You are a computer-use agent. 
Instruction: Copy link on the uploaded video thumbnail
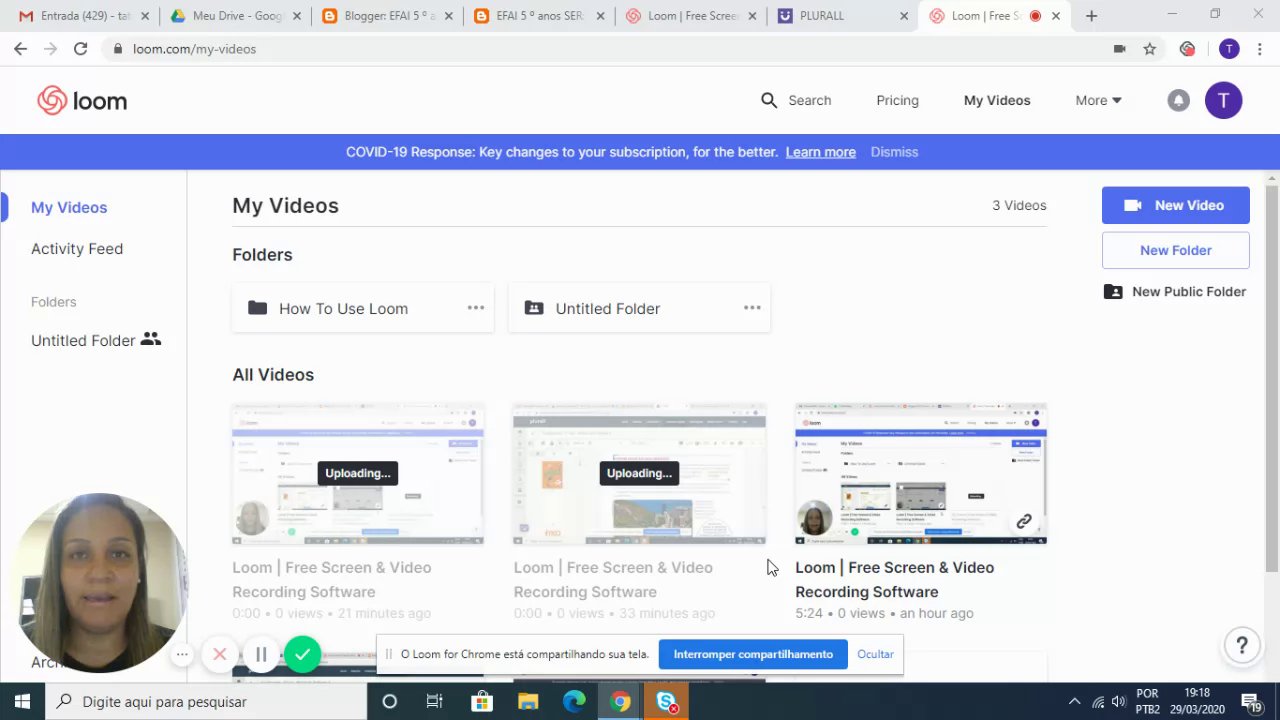(x=1024, y=521)
